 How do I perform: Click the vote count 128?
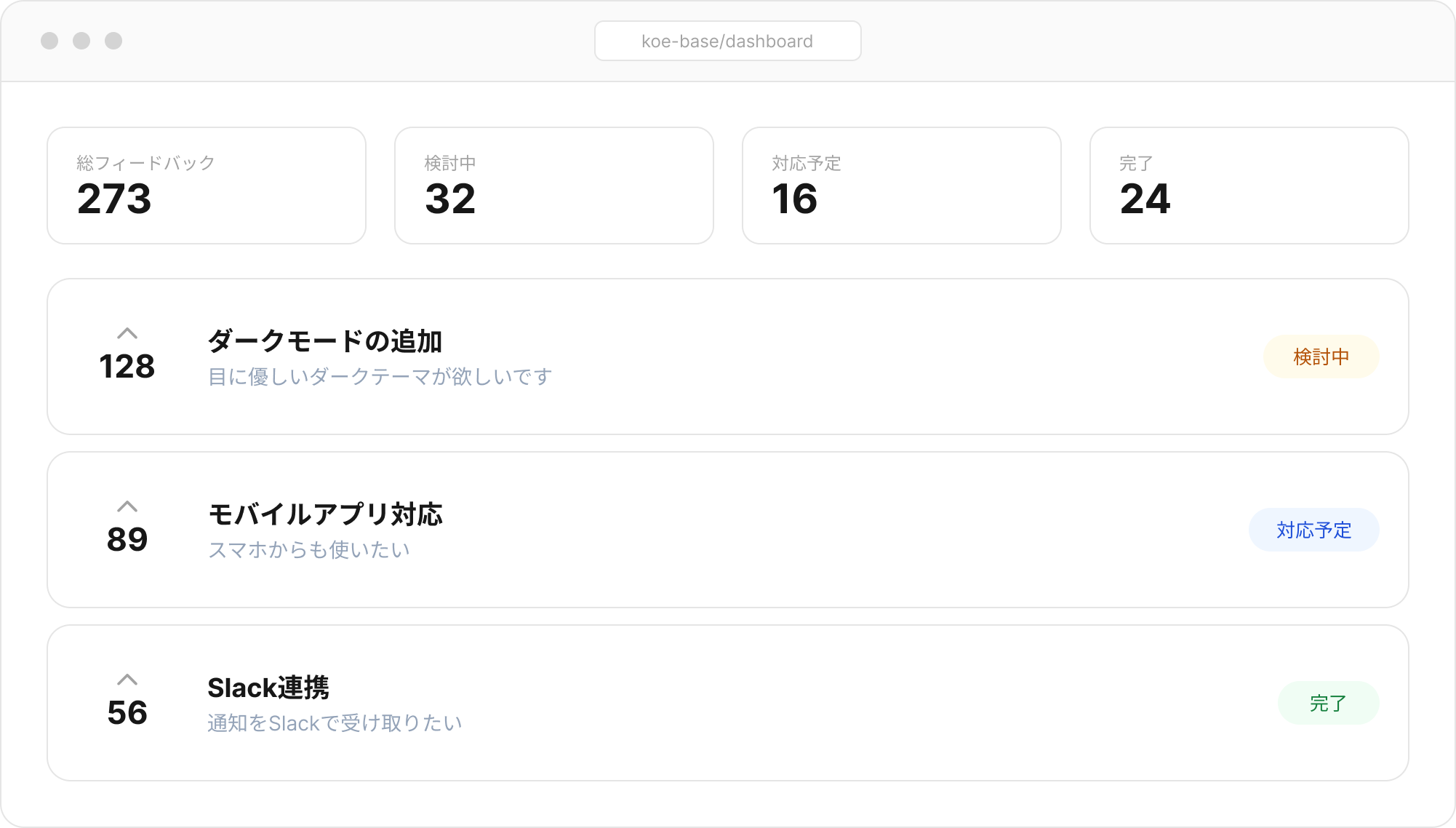point(128,367)
